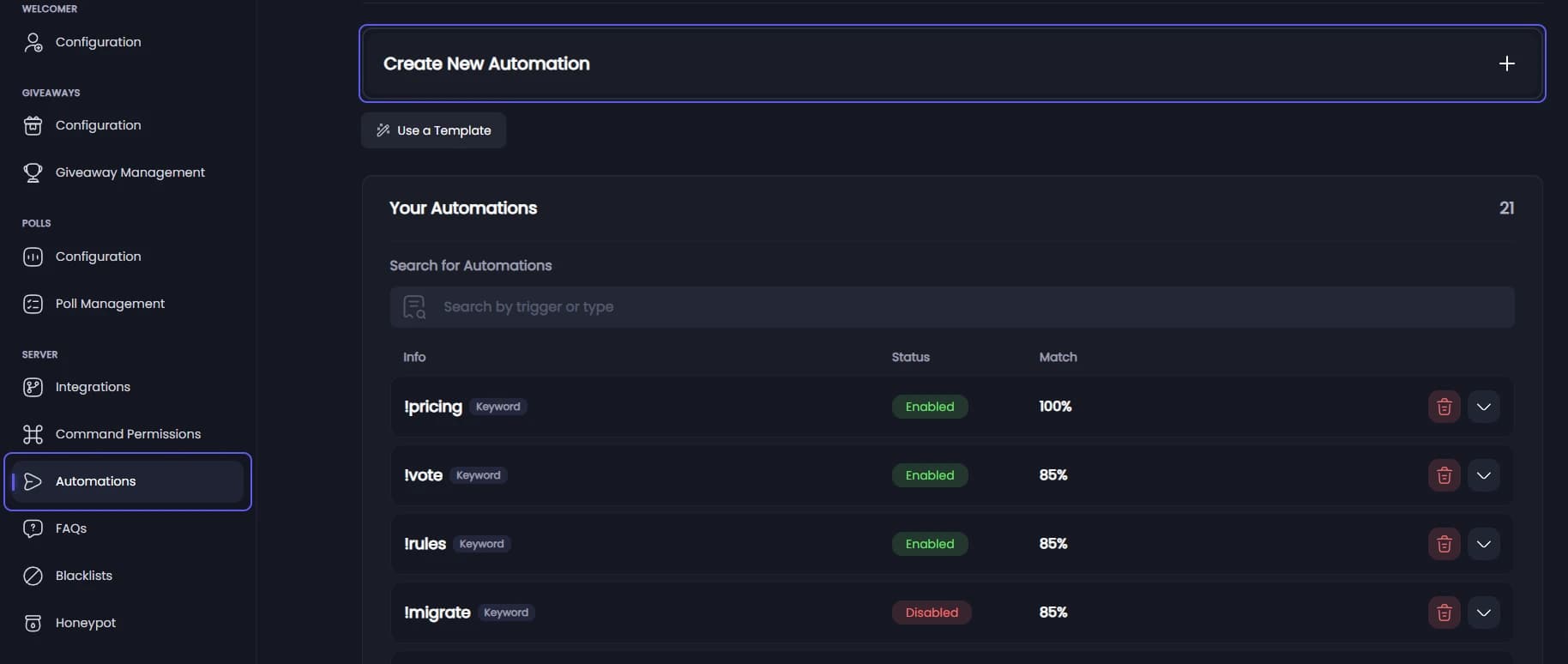The width and height of the screenshot is (1568, 664).
Task: Click the Info column header
Action: pyautogui.click(x=414, y=357)
